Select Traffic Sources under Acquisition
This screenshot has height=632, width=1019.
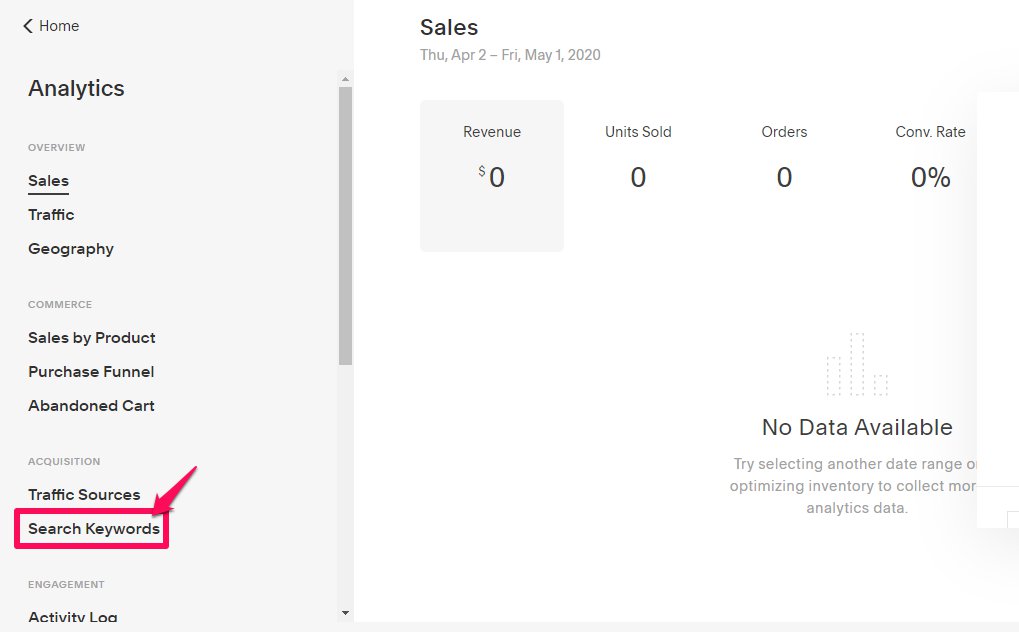click(84, 495)
